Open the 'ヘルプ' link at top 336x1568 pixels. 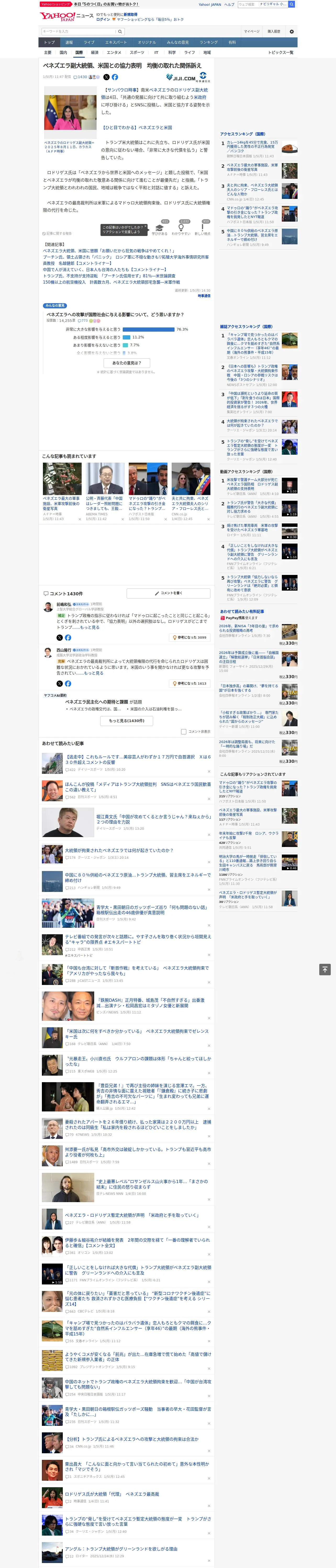[x=229, y=4]
